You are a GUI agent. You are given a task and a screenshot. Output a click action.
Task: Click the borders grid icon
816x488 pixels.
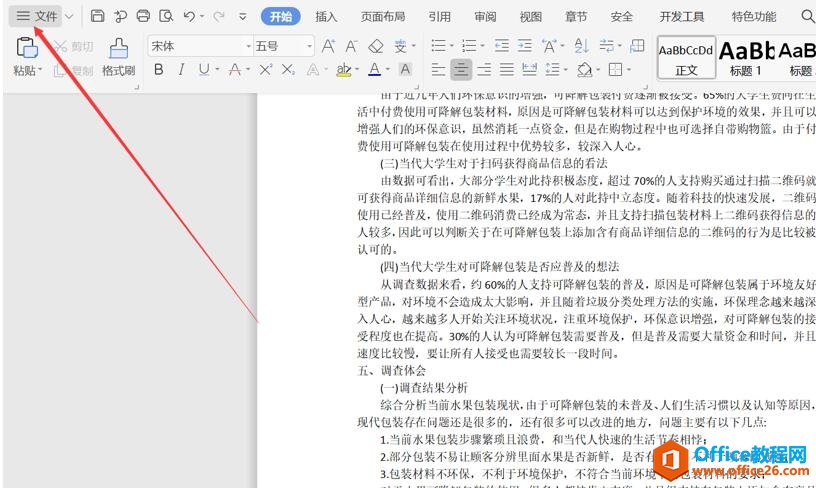click(x=615, y=69)
